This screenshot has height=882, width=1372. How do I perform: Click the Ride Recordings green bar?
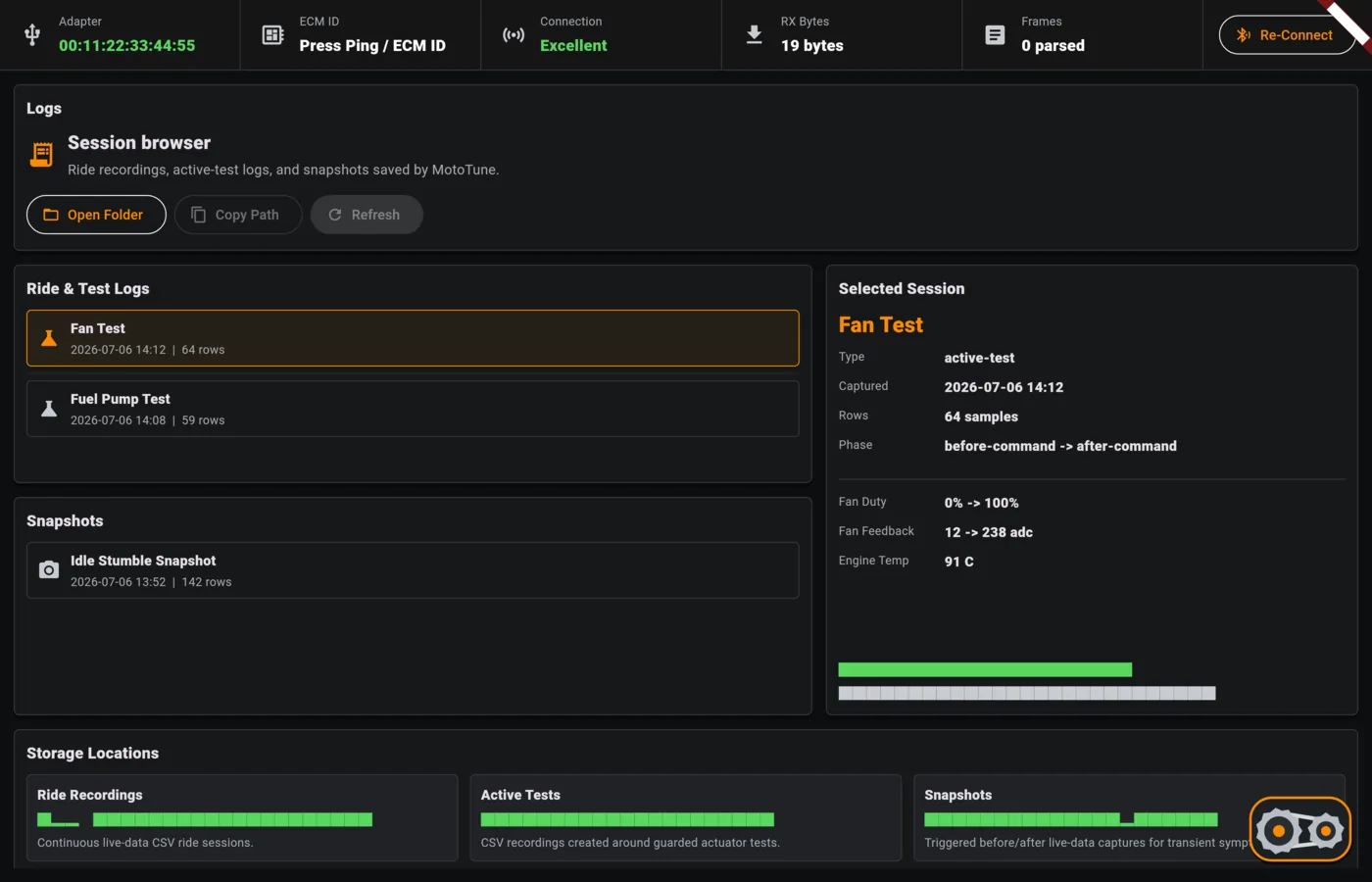pos(205,819)
